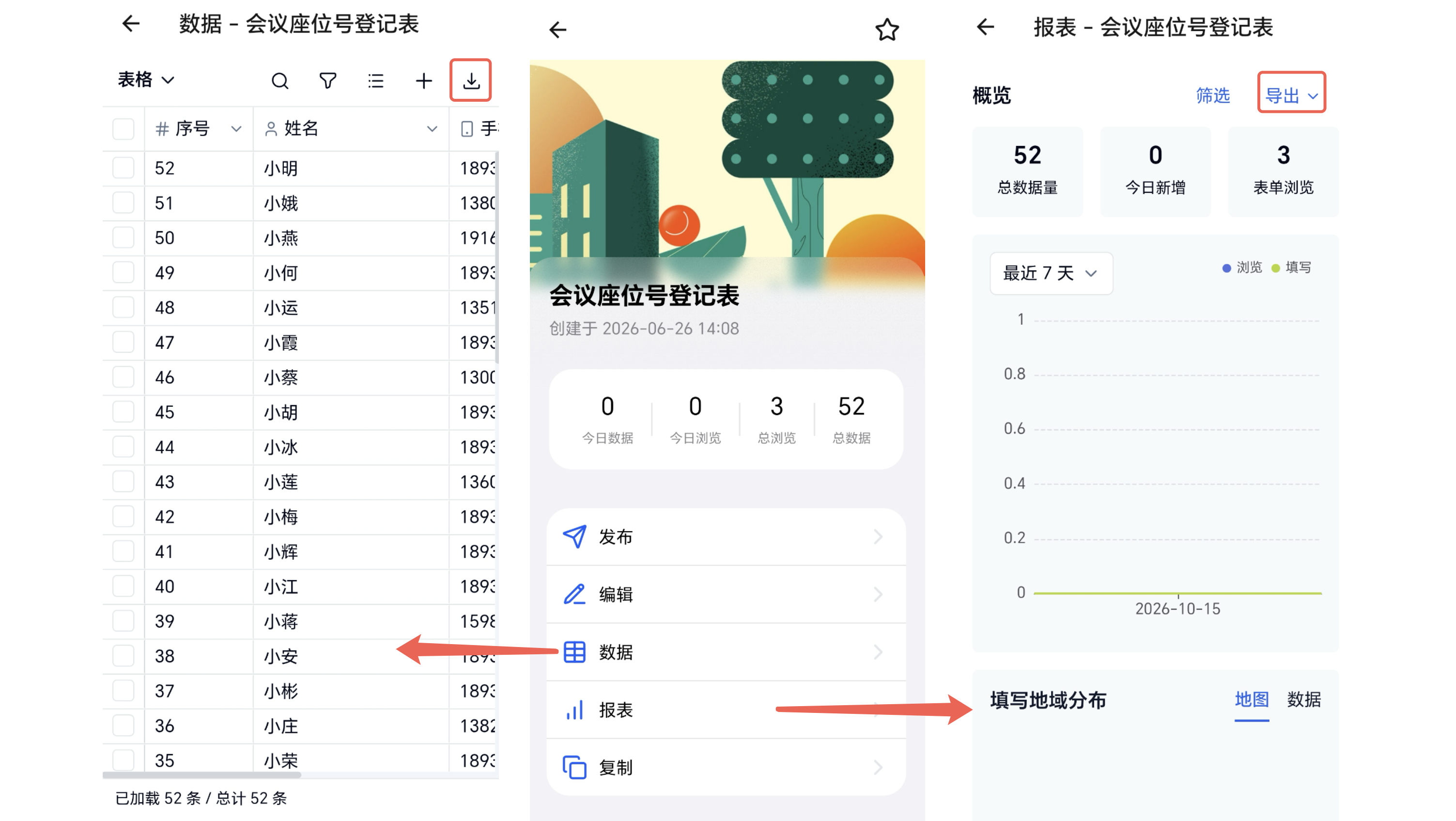Toggle the 填写 legend dot in chart

click(1276, 268)
